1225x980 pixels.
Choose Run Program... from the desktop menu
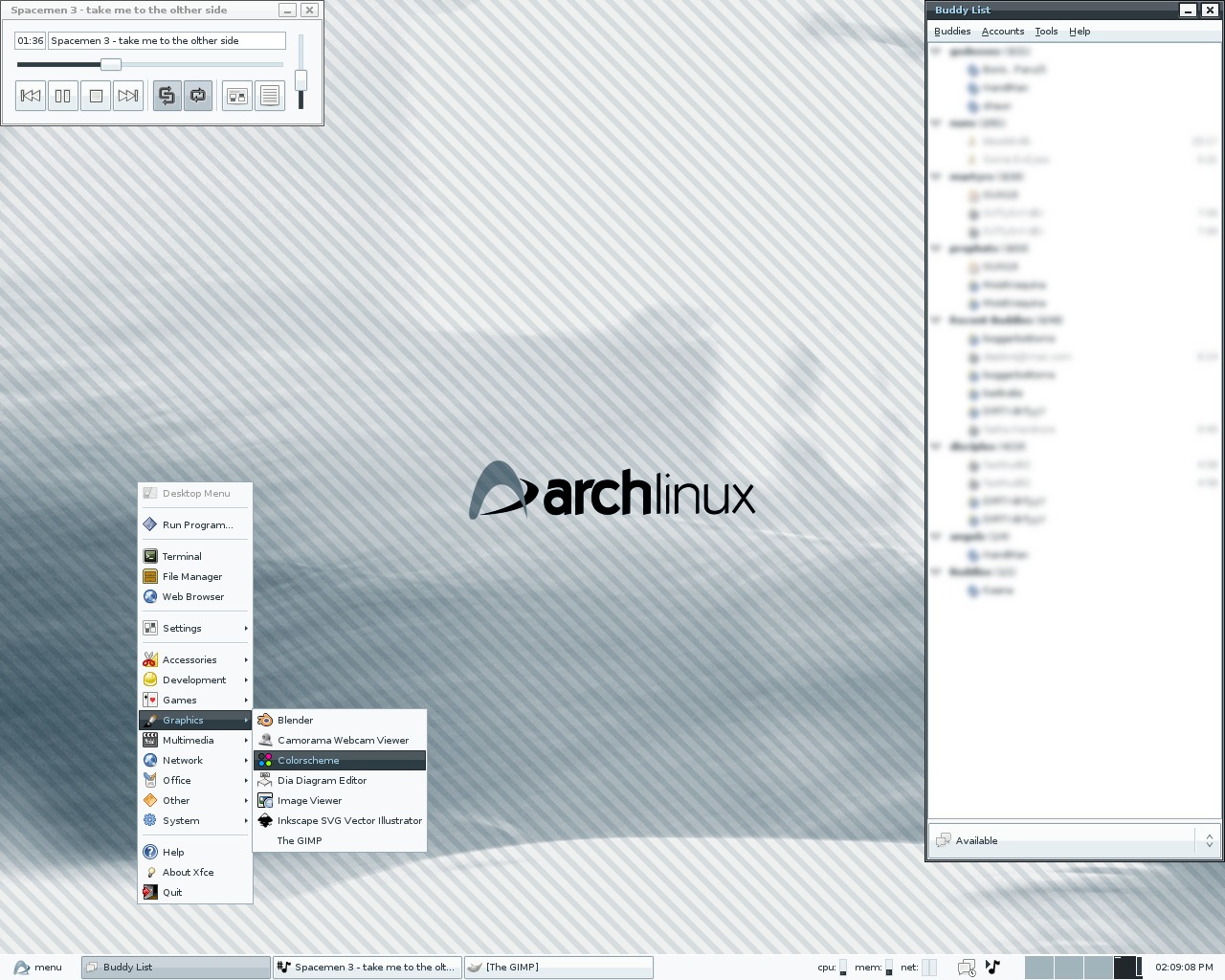pos(195,524)
